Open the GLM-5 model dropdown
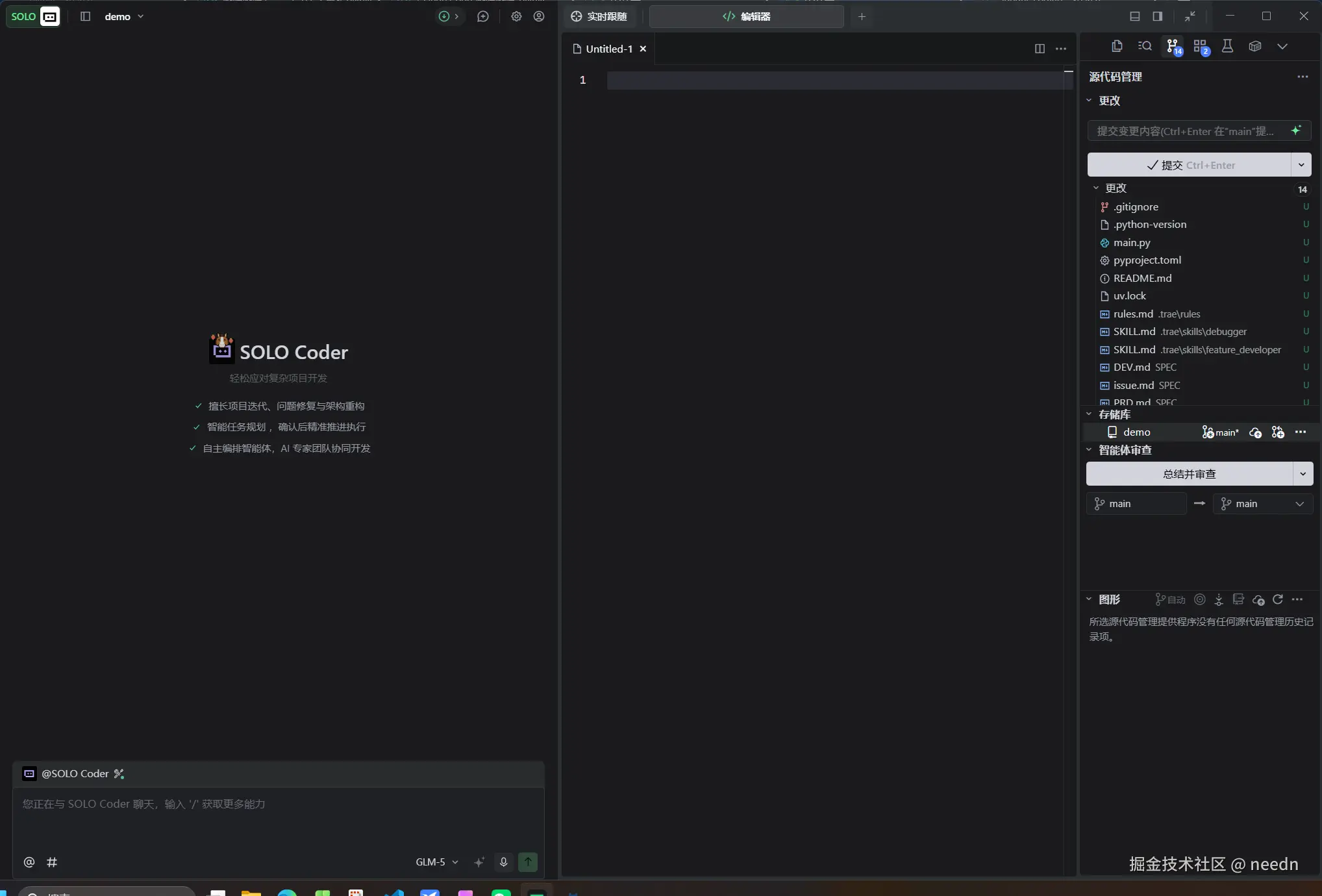This screenshot has height=896, width=1322. pyautogui.click(x=437, y=862)
